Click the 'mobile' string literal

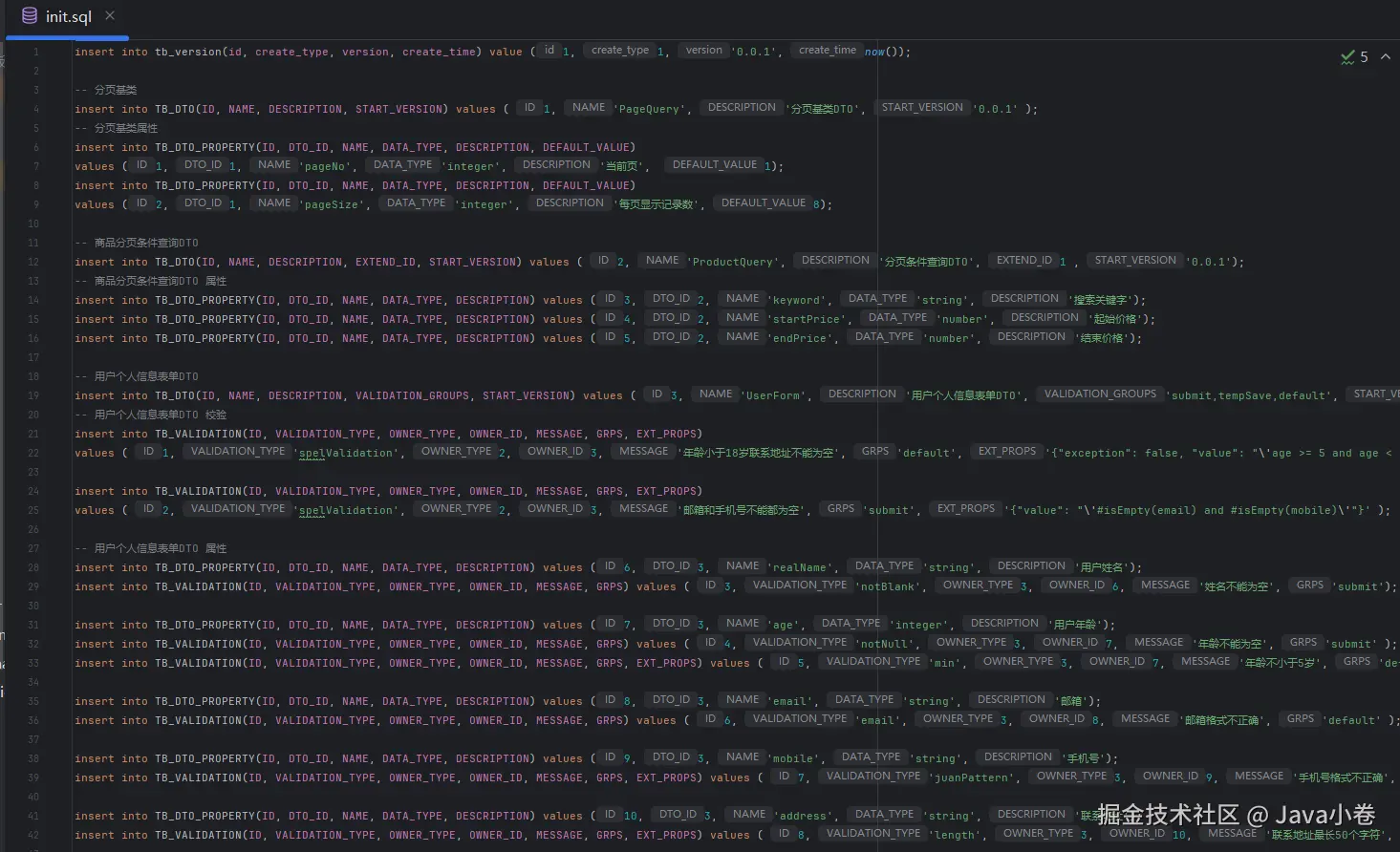pos(793,758)
